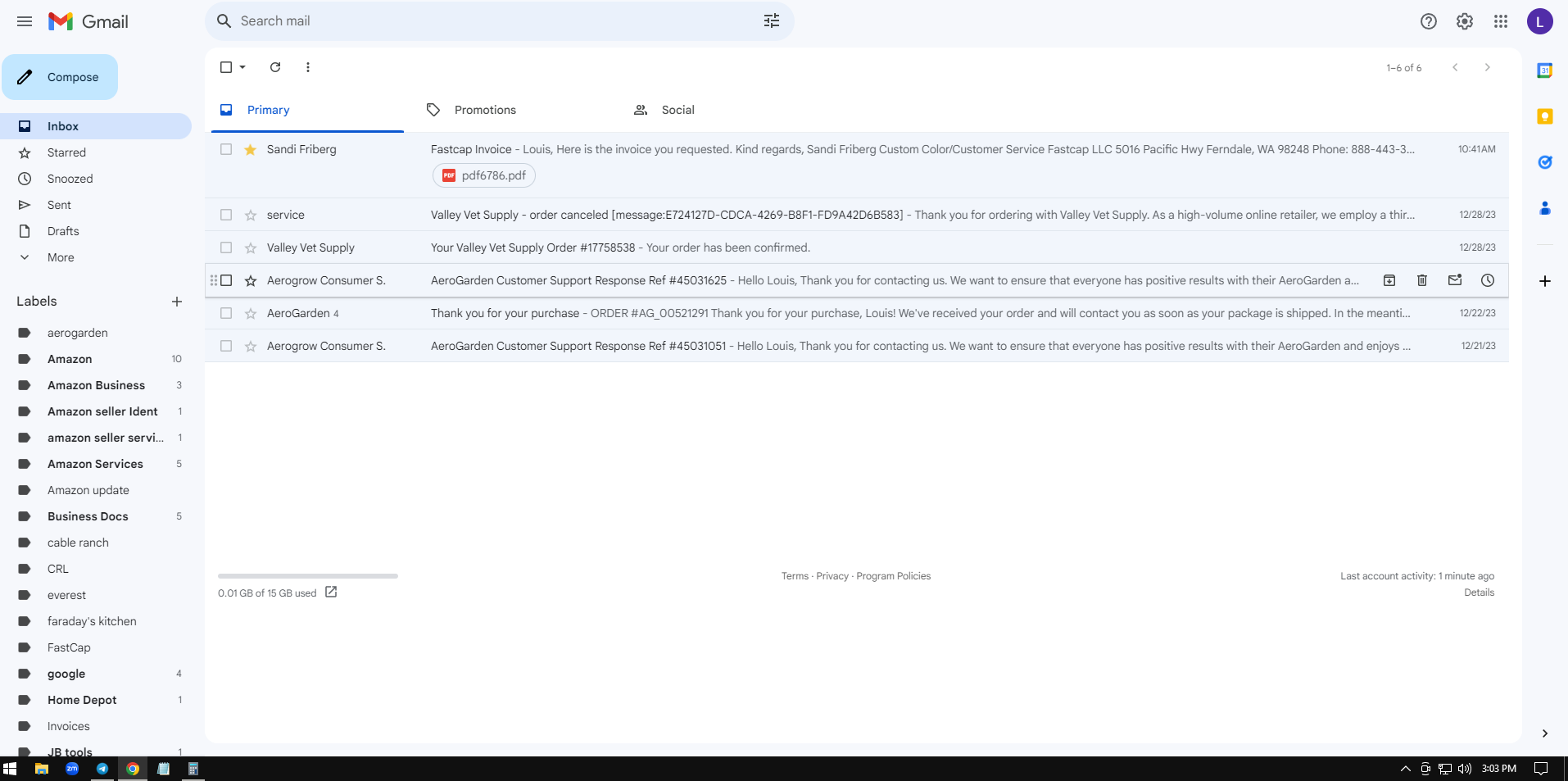Select the service email checkbox

(226, 215)
